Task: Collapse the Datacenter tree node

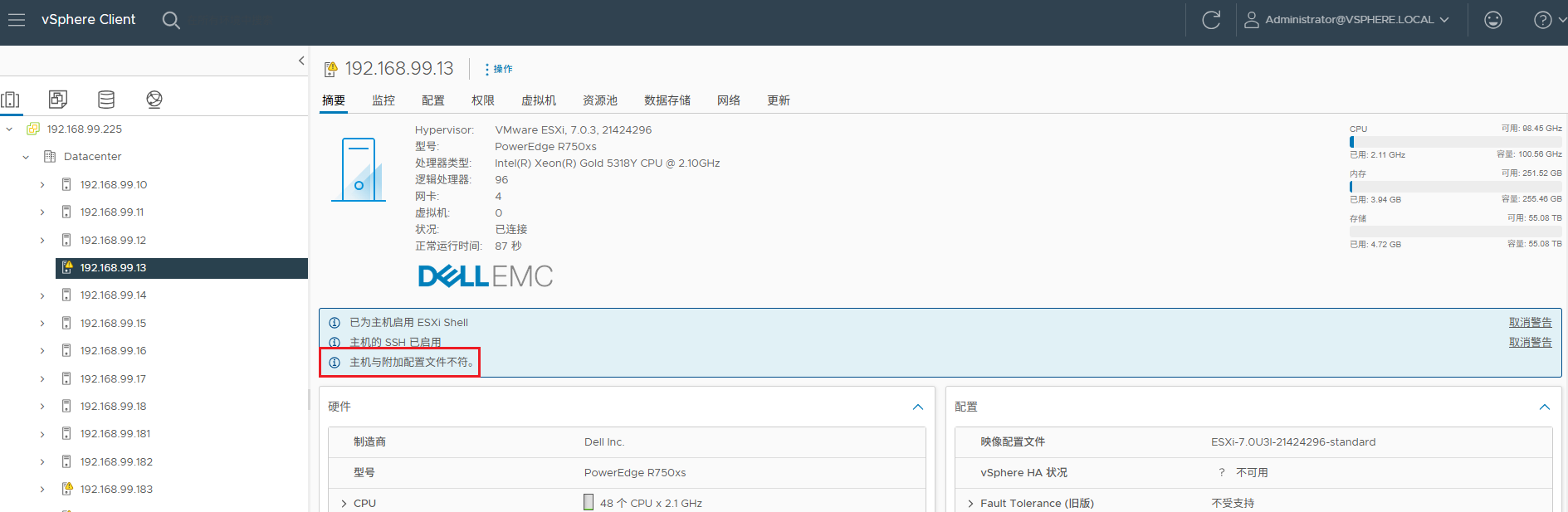Action: 26,157
